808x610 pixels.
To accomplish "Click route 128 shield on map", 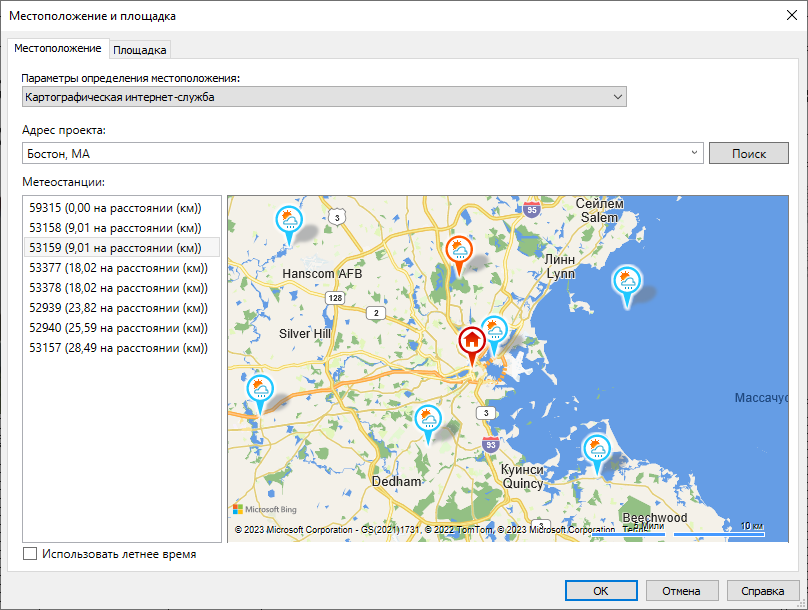I will pos(335,298).
